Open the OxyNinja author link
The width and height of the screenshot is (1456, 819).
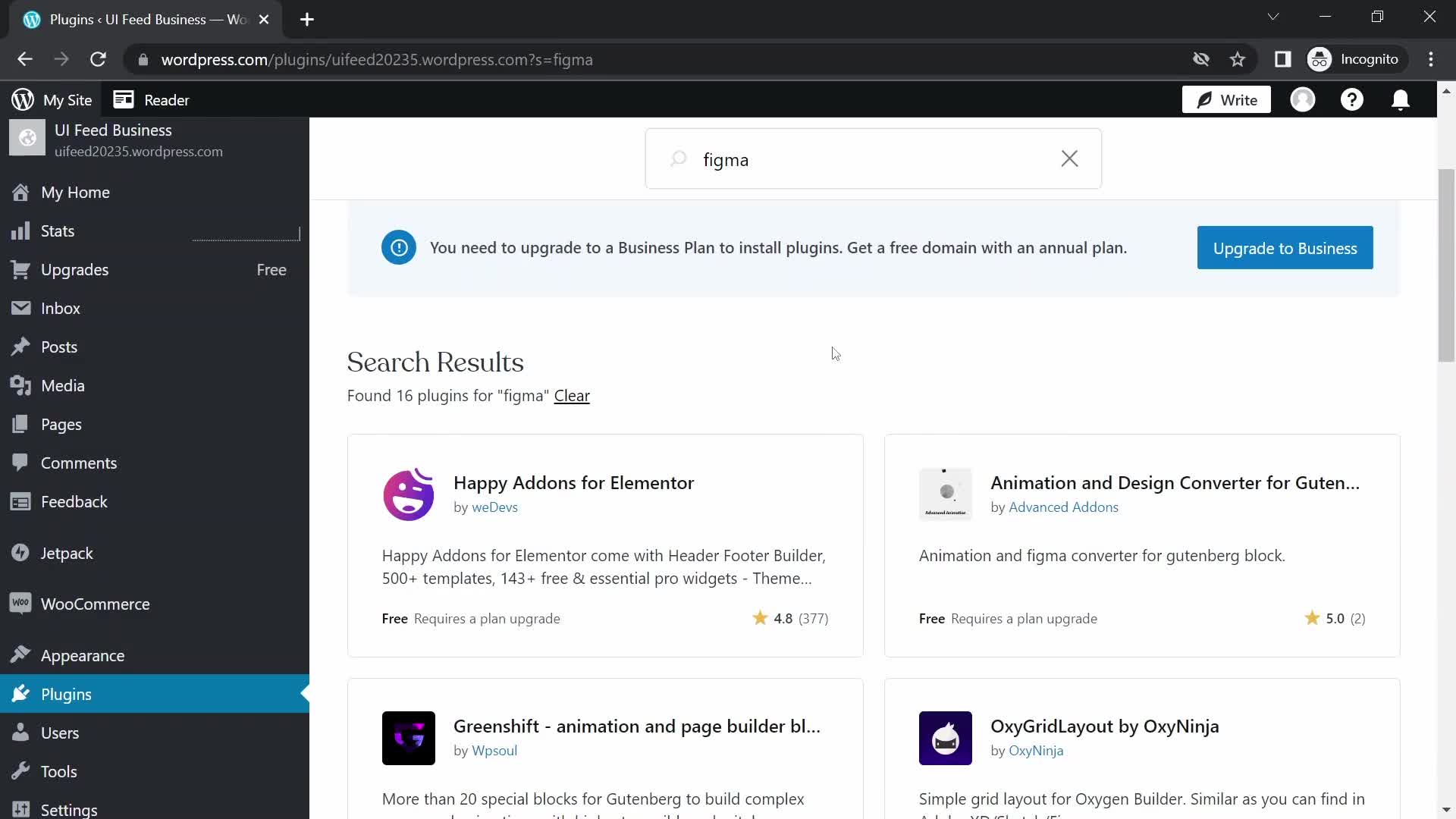click(x=1036, y=751)
